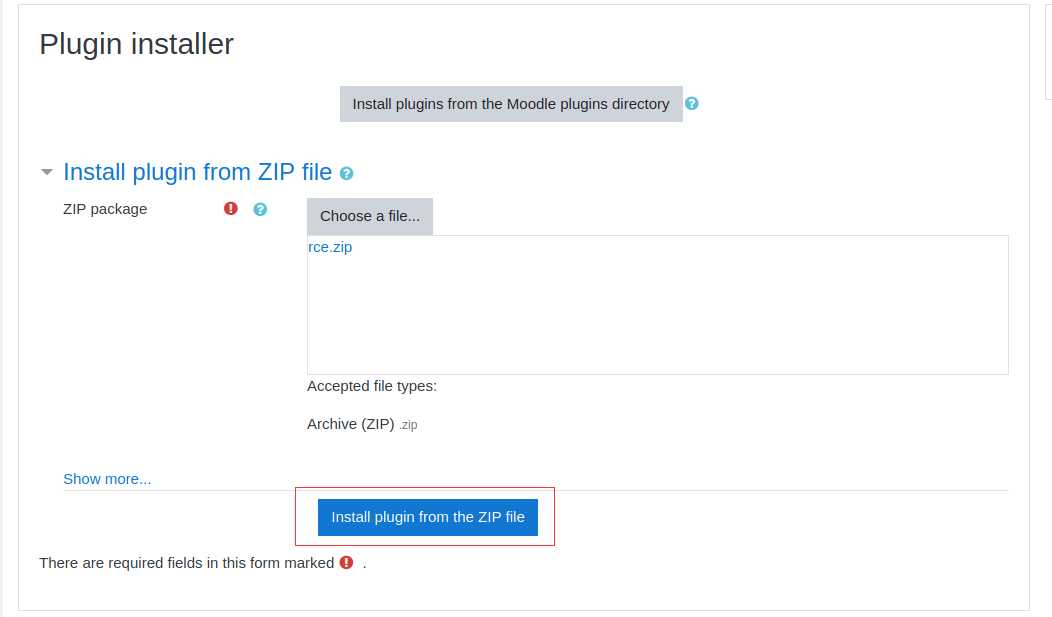The image size is (1052, 617).
Task: Click the required-field icon beside ZIP package
Action: [231, 209]
